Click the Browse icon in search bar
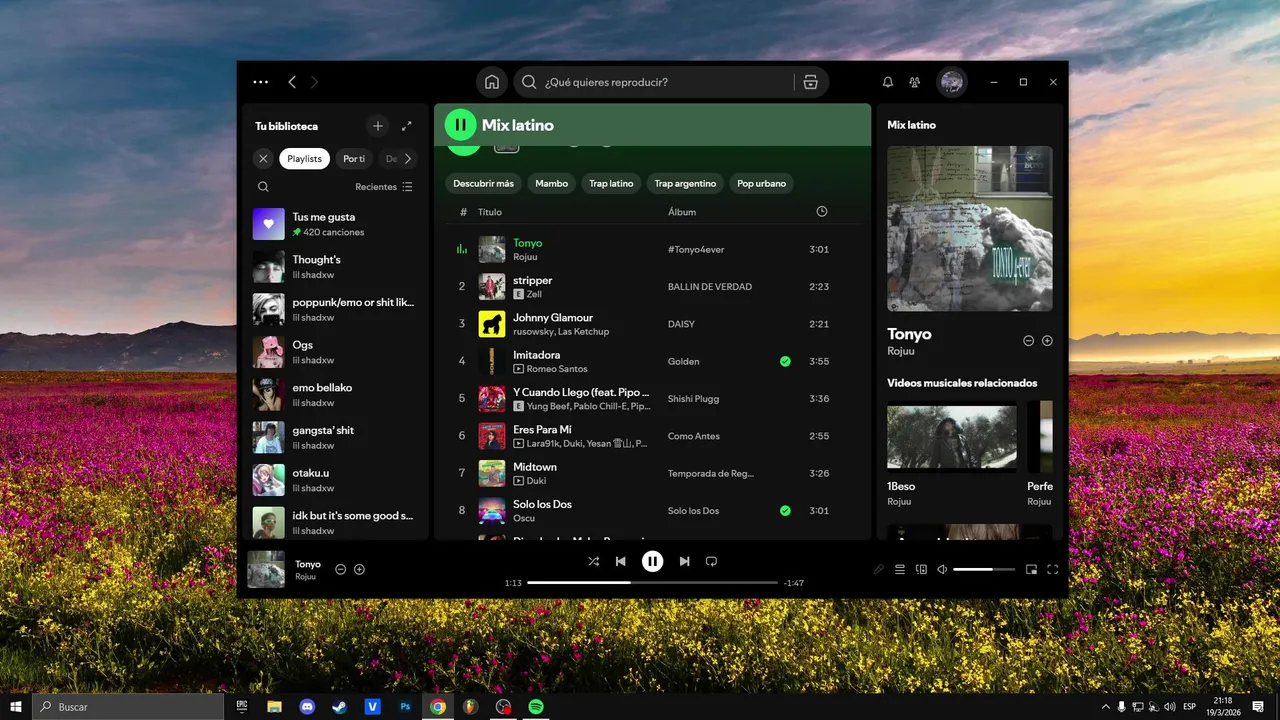 (811, 82)
